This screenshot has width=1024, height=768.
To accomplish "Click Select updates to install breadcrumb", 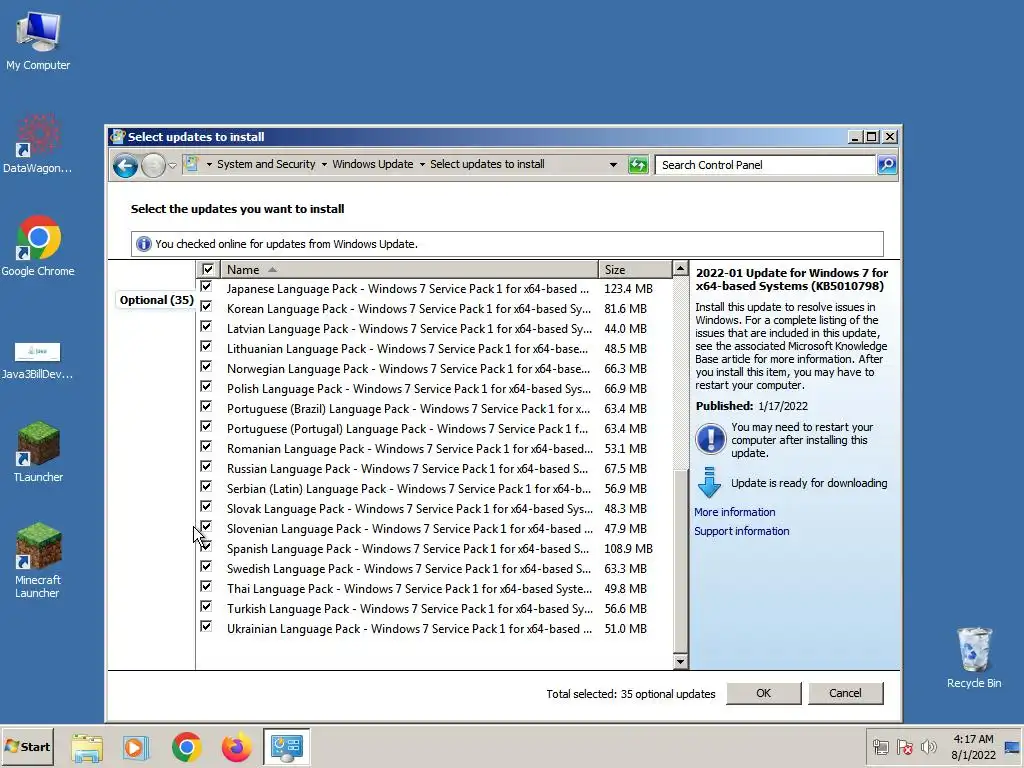I will 487,165.
